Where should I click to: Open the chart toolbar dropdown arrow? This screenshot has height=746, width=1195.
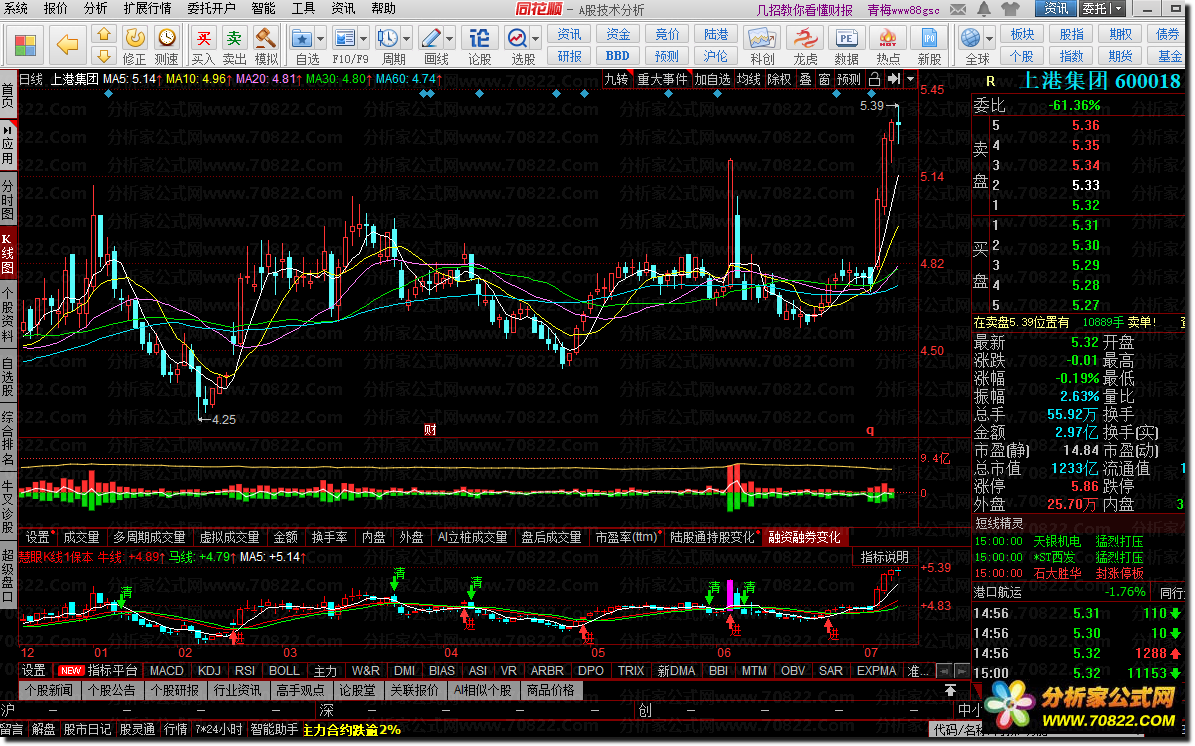click(911, 79)
